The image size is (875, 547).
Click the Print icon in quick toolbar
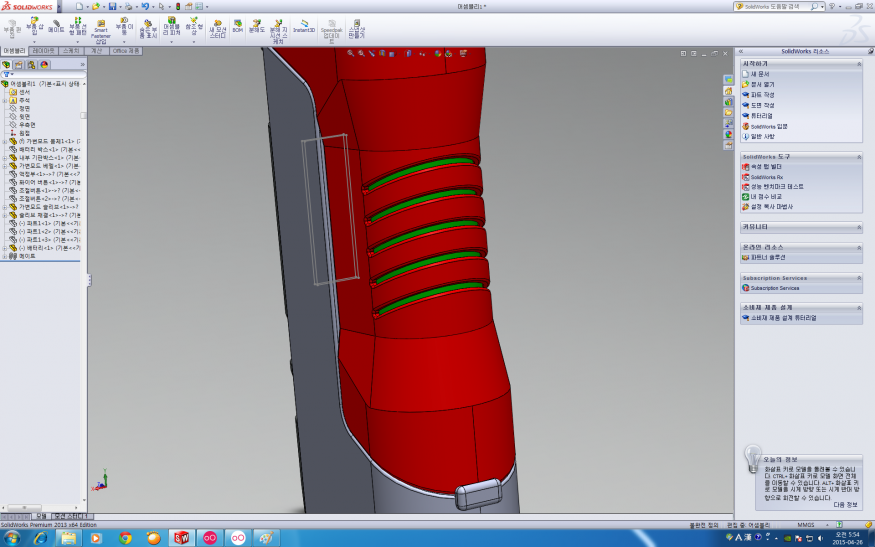pyautogui.click(x=128, y=6)
